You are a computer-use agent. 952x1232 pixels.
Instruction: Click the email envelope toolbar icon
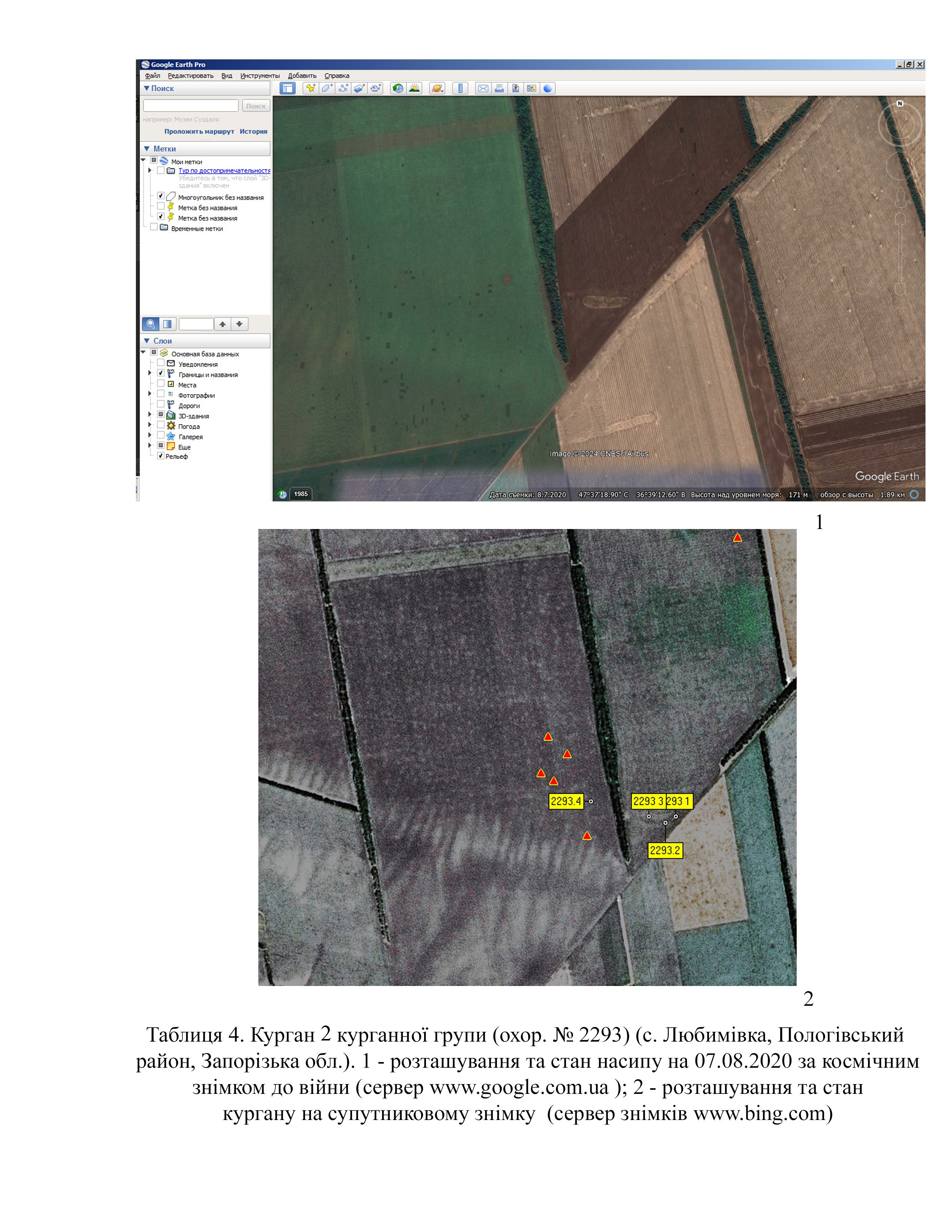click(483, 88)
